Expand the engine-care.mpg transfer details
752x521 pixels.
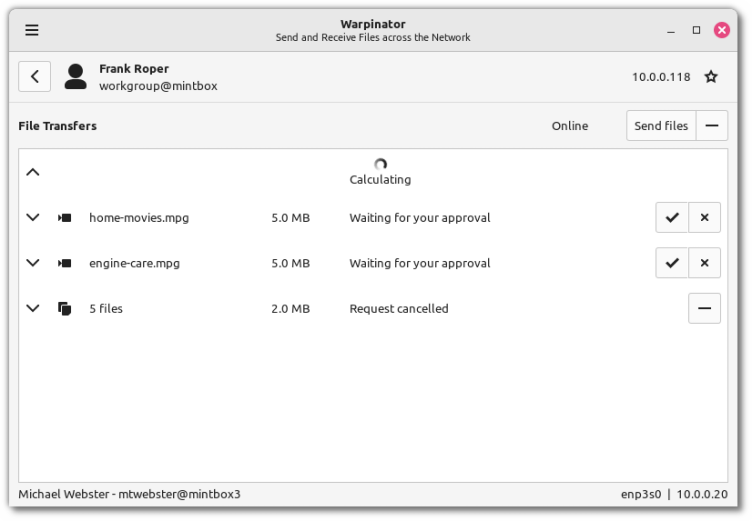click(33, 263)
